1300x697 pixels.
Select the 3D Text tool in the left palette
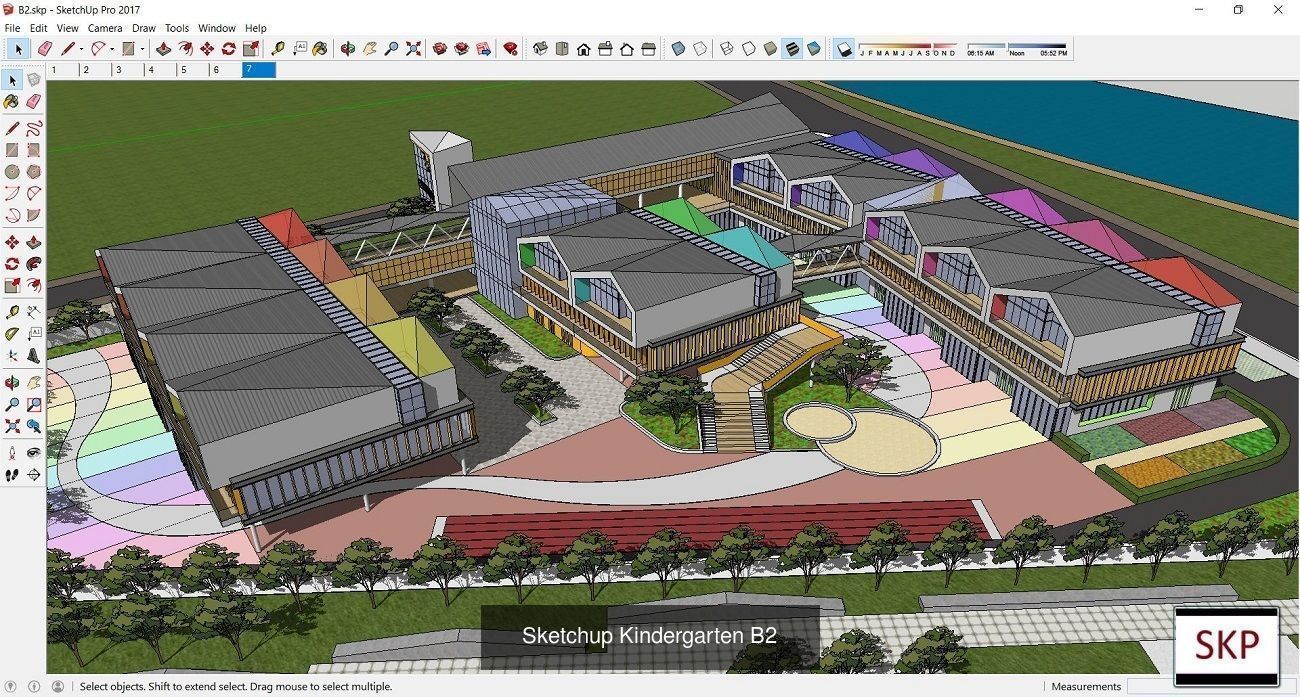pos(34,356)
